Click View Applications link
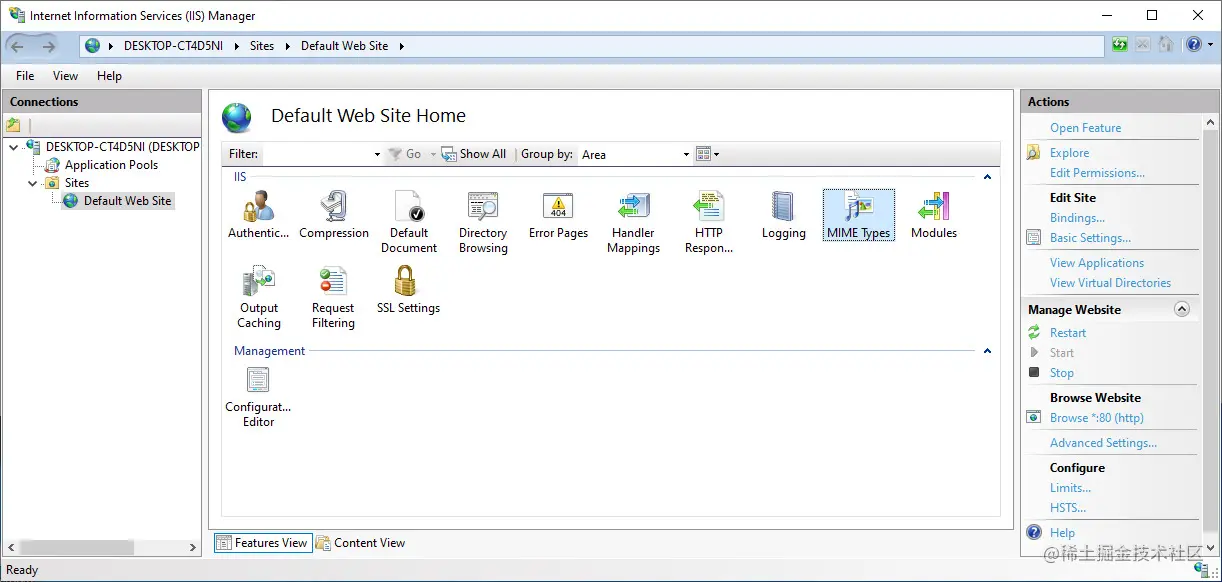 (1096, 263)
